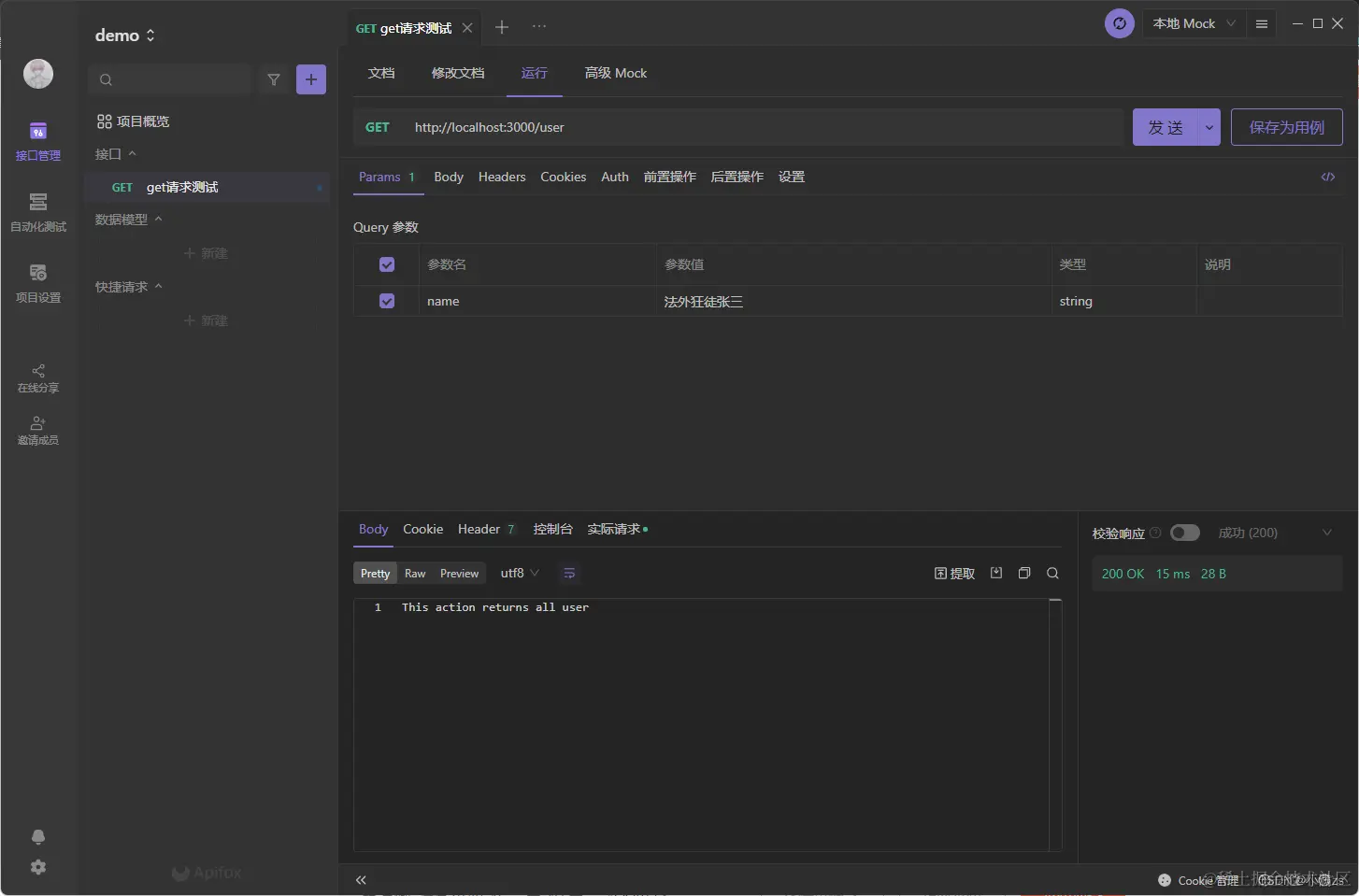Open the 自动化测试 sidebar section

pyautogui.click(x=37, y=212)
